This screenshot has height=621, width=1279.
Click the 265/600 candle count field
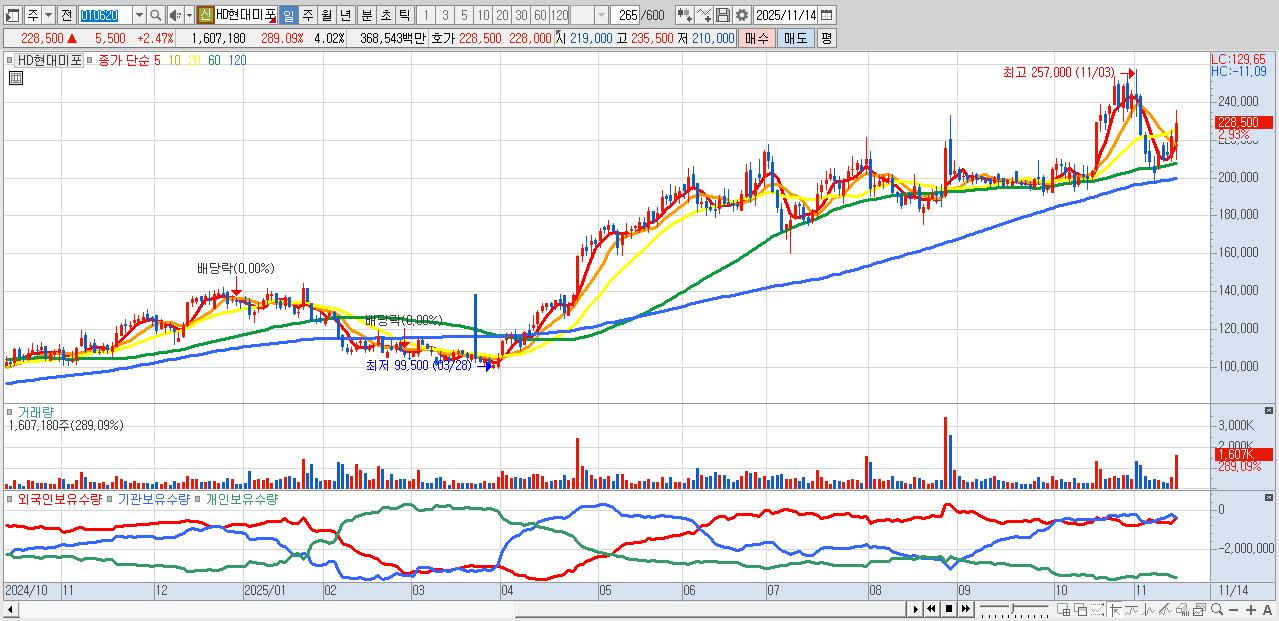pyautogui.click(x=625, y=15)
